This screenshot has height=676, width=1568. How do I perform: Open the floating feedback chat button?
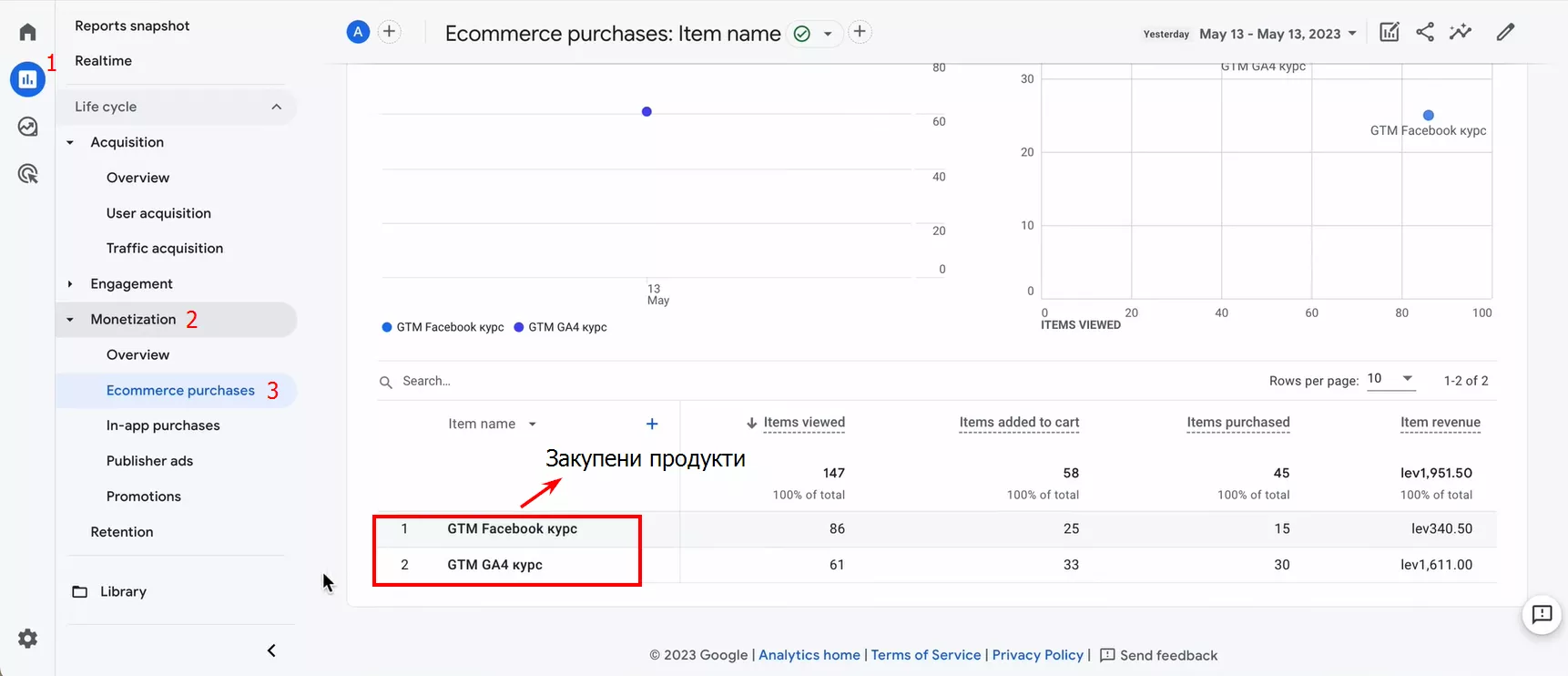coord(1542,615)
